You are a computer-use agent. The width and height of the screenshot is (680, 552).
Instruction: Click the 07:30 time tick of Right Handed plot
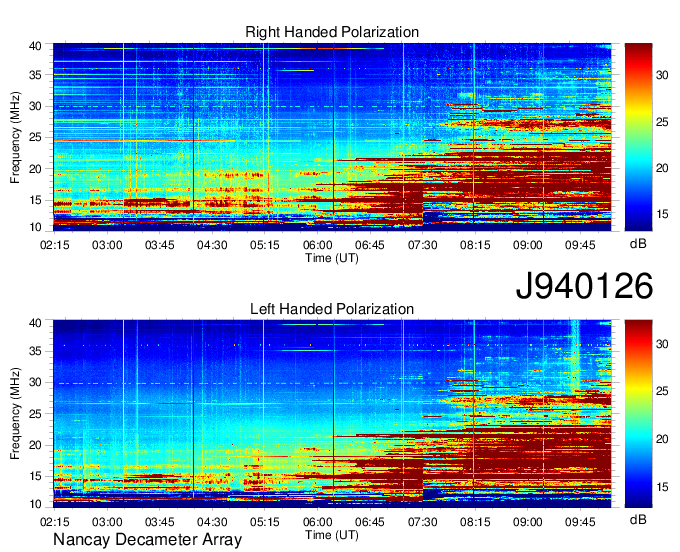[x=422, y=245]
